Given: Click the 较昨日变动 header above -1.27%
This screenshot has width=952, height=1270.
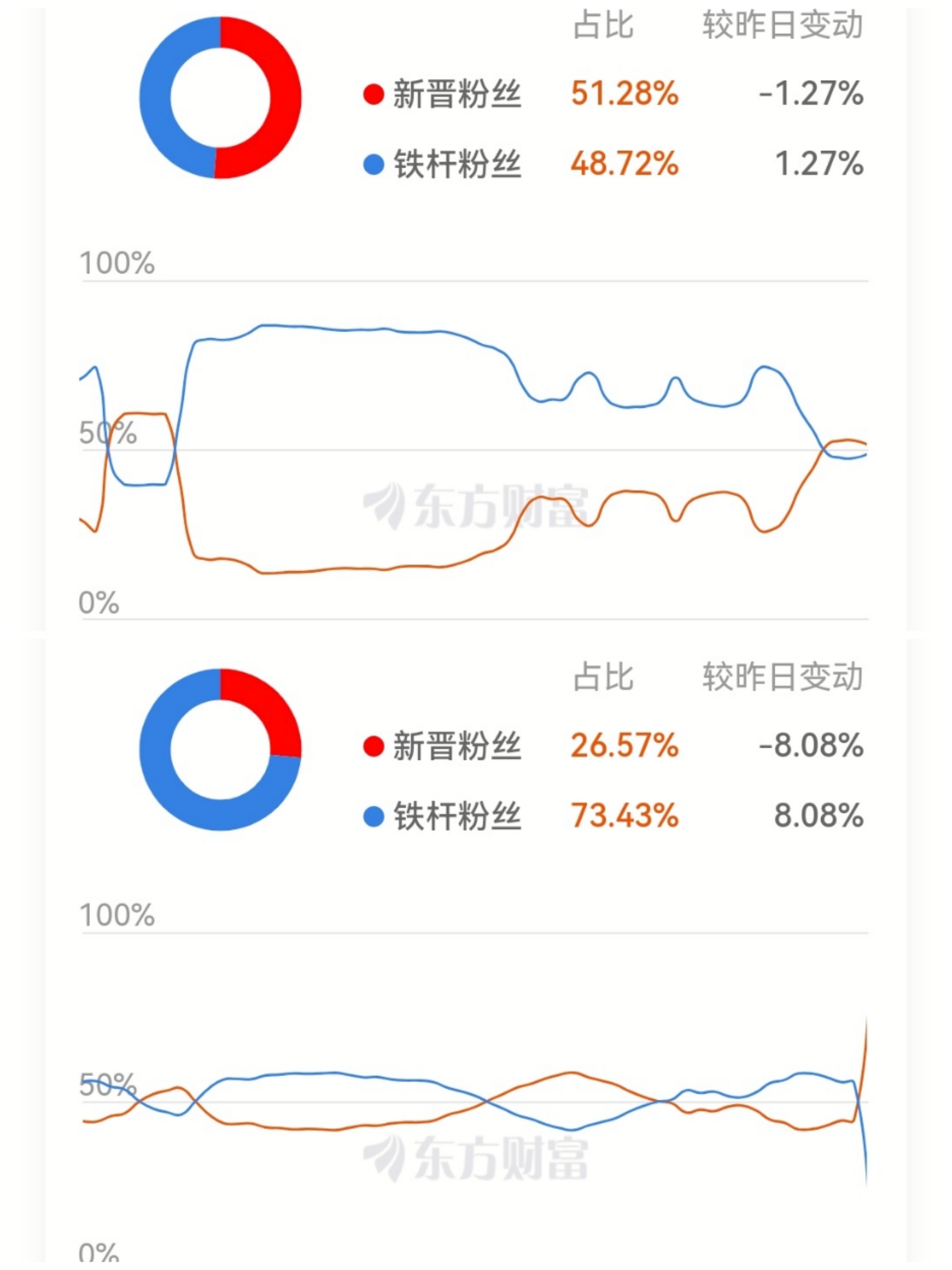Looking at the screenshot, I should (782, 26).
